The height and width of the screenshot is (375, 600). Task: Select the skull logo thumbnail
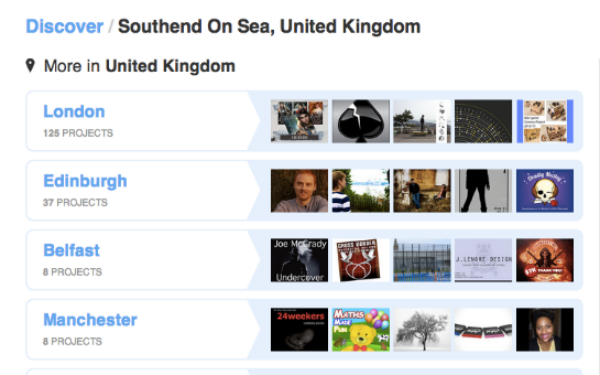click(545, 191)
